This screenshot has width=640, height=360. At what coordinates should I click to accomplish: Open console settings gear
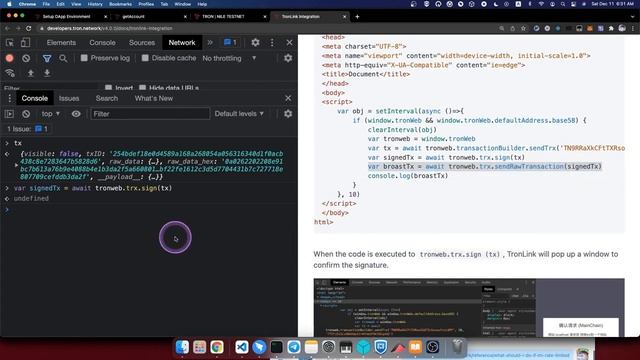pyautogui.click(x=288, y=114)
